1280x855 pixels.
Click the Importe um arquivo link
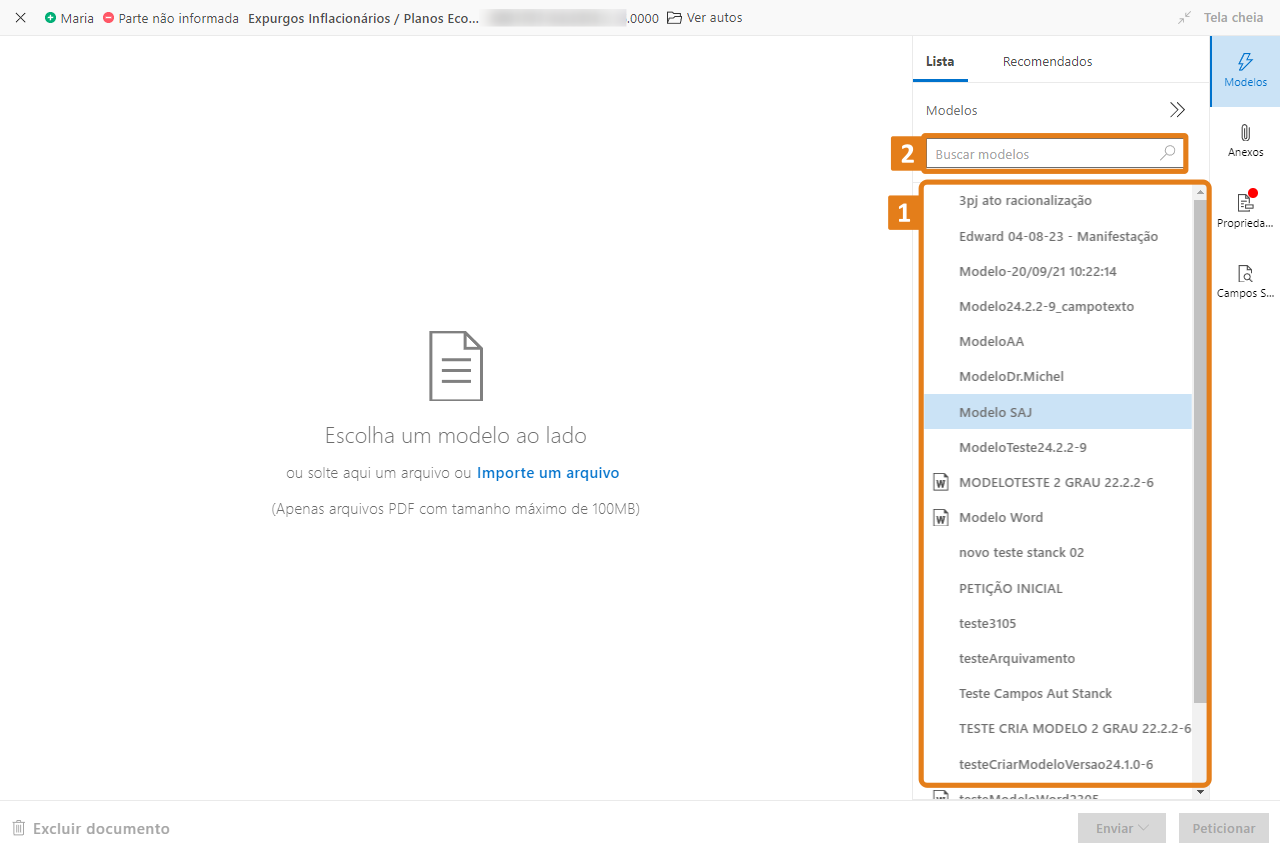pyautogui.click(x=548, y=473)
